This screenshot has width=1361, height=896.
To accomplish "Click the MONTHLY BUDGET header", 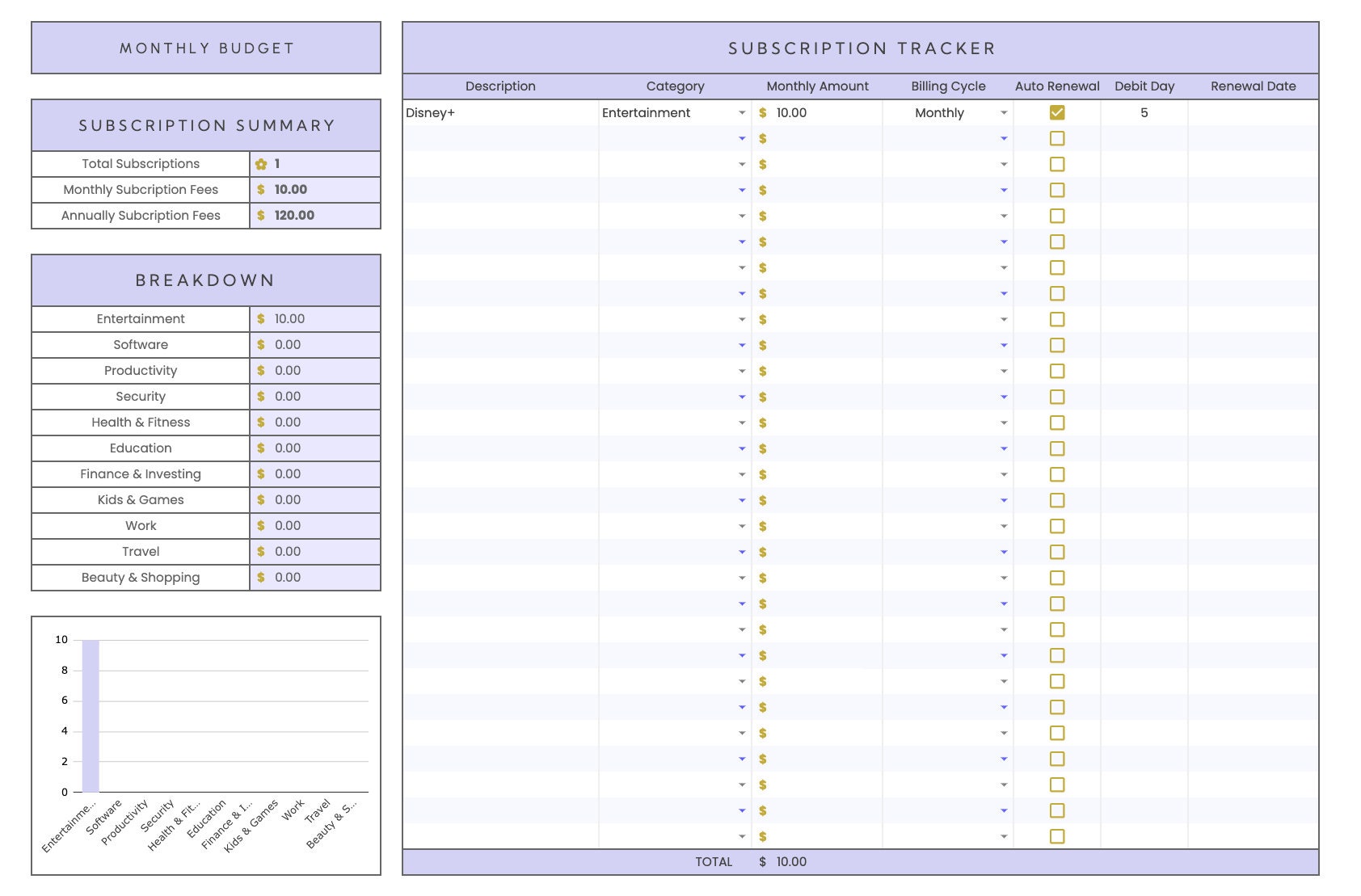I will click(205, 48).
